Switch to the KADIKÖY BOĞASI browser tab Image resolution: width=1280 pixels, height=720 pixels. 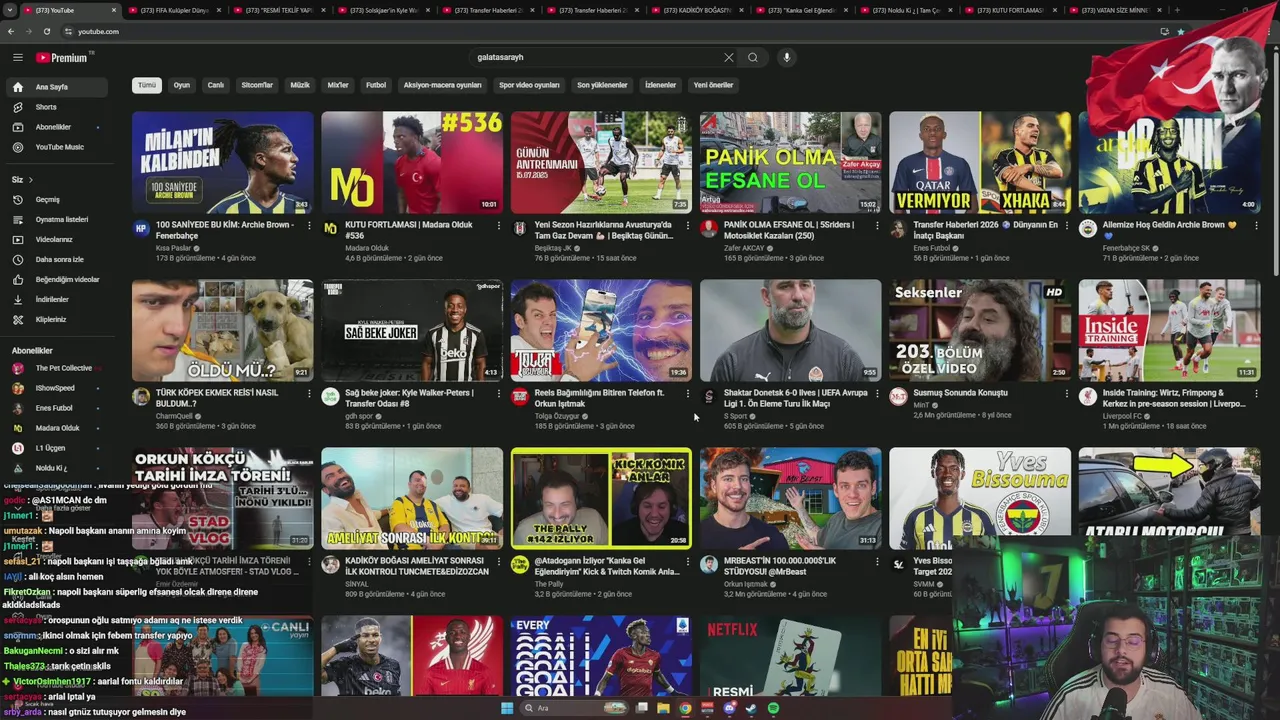pyautogui.click(x=695, y=10)
